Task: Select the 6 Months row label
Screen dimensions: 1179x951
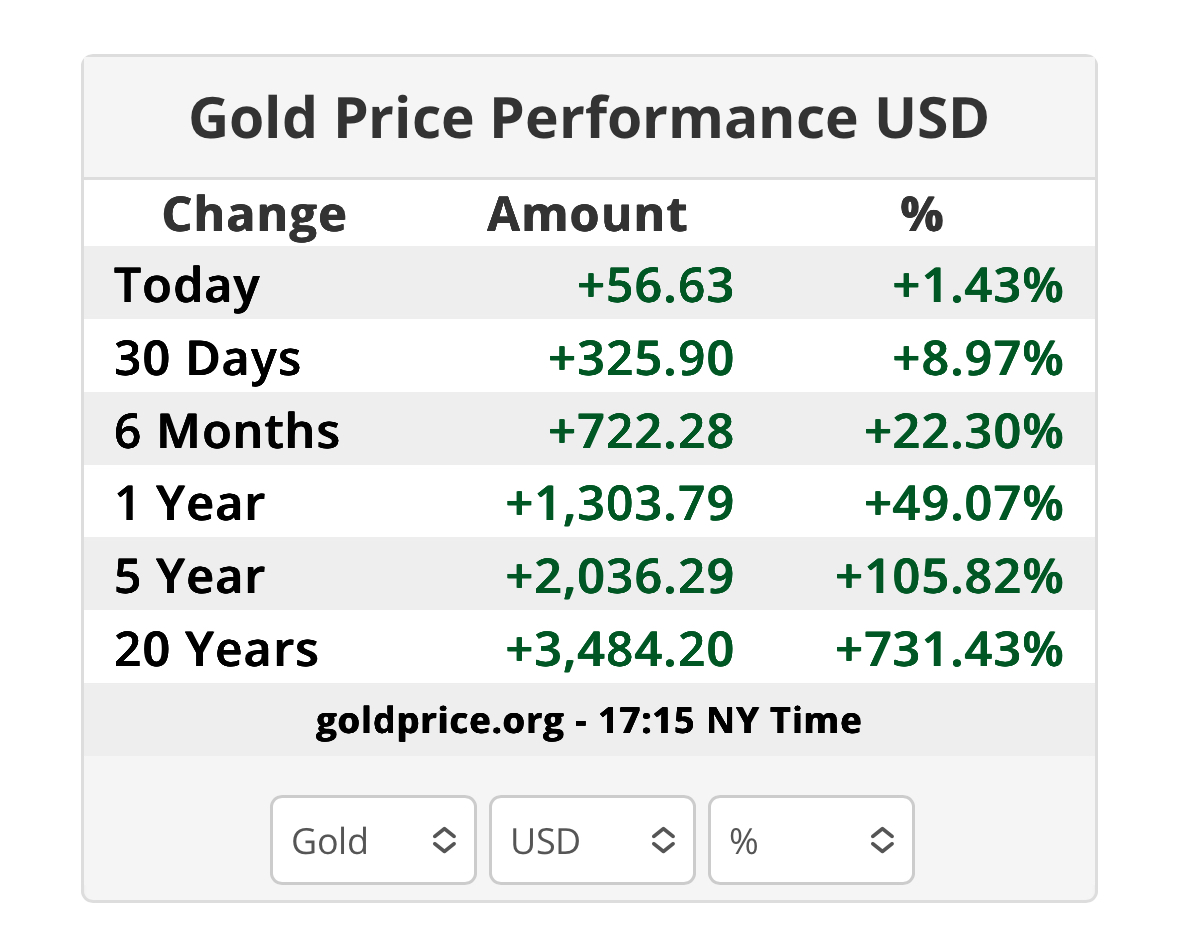Action: [x=227, y=431]
